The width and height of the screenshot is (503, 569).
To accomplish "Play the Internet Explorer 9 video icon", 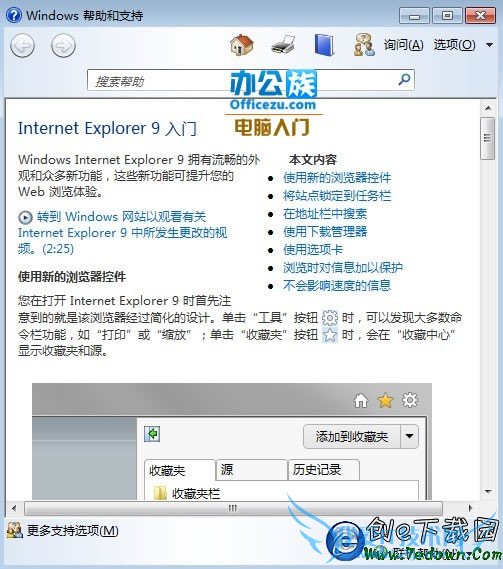I will point(25,217).
